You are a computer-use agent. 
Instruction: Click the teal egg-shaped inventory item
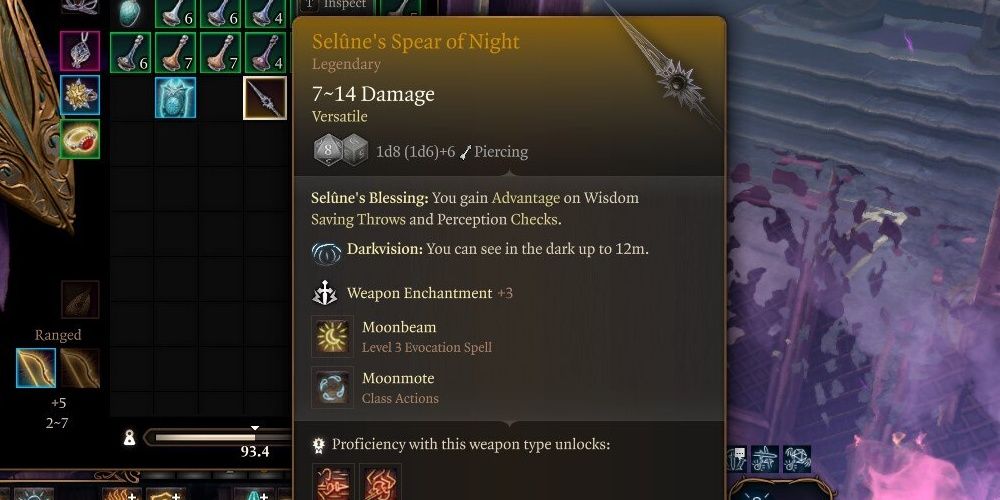click(x=131, y=13)
